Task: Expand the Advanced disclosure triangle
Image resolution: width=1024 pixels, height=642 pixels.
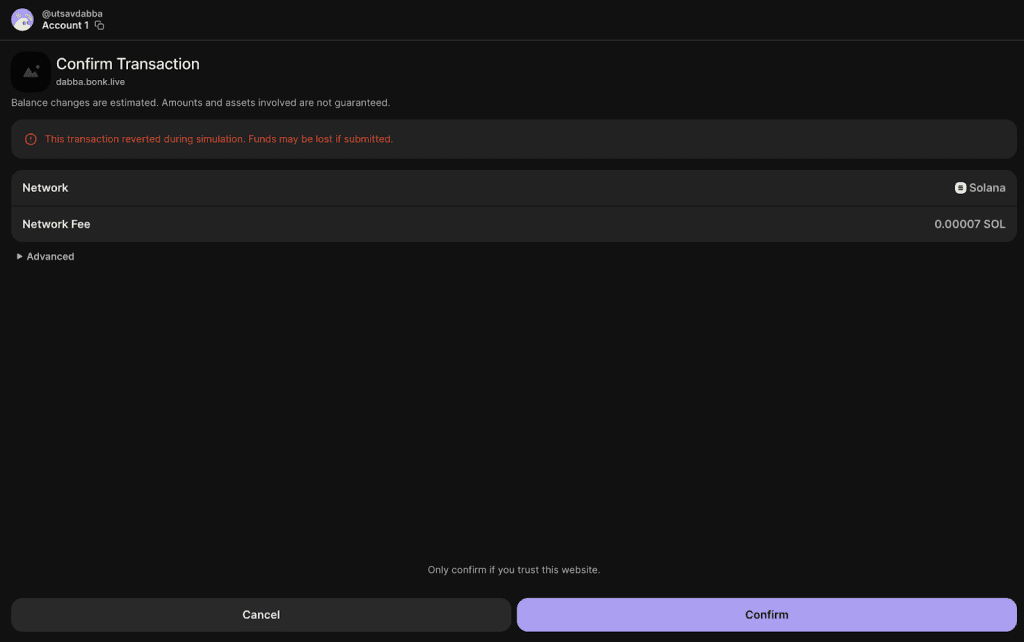Action: click(20, 257)
